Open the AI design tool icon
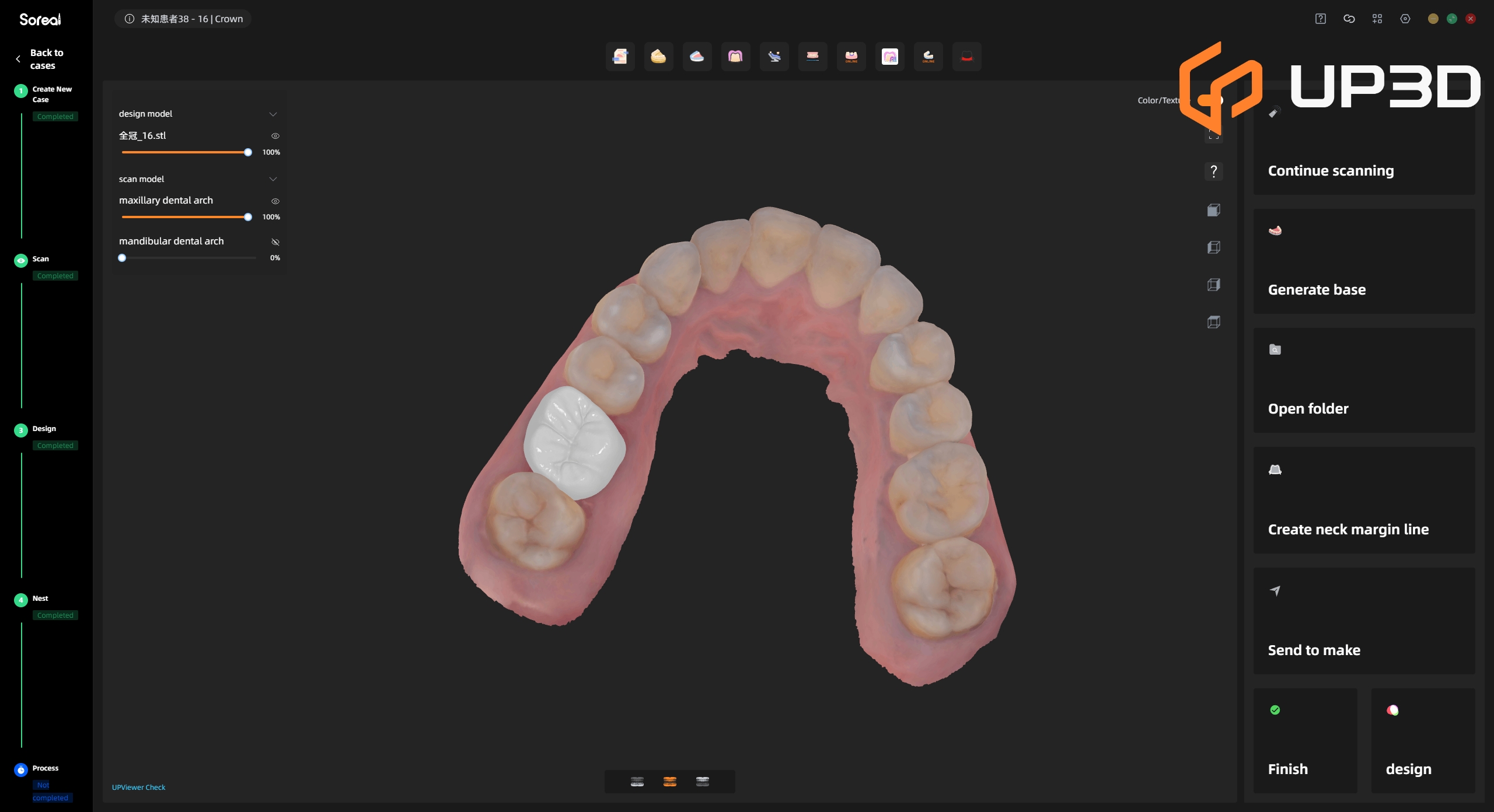Screen dimensions: 1494x812 pyautogui.click(x=889, y=57)
